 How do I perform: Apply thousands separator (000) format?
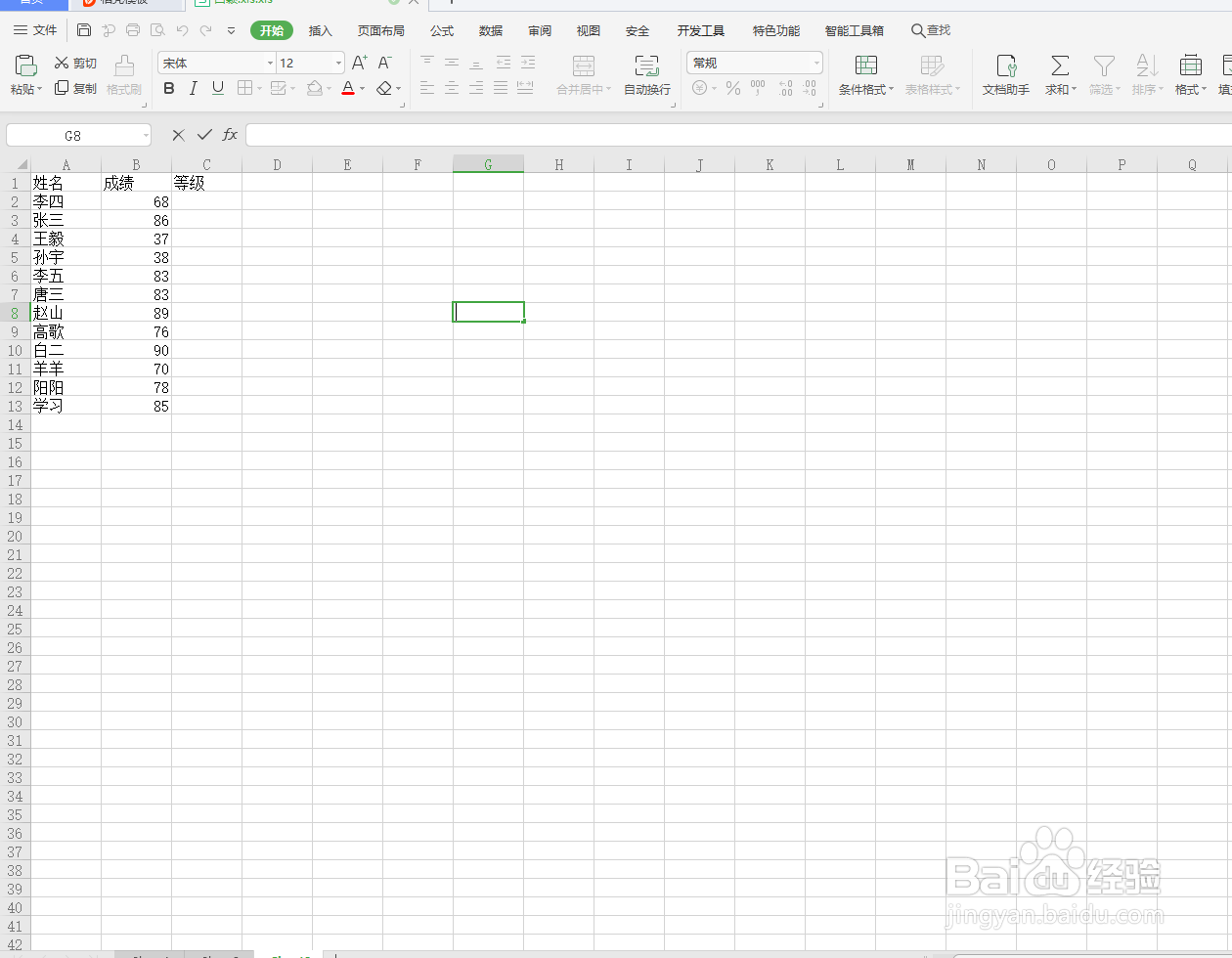758,88
